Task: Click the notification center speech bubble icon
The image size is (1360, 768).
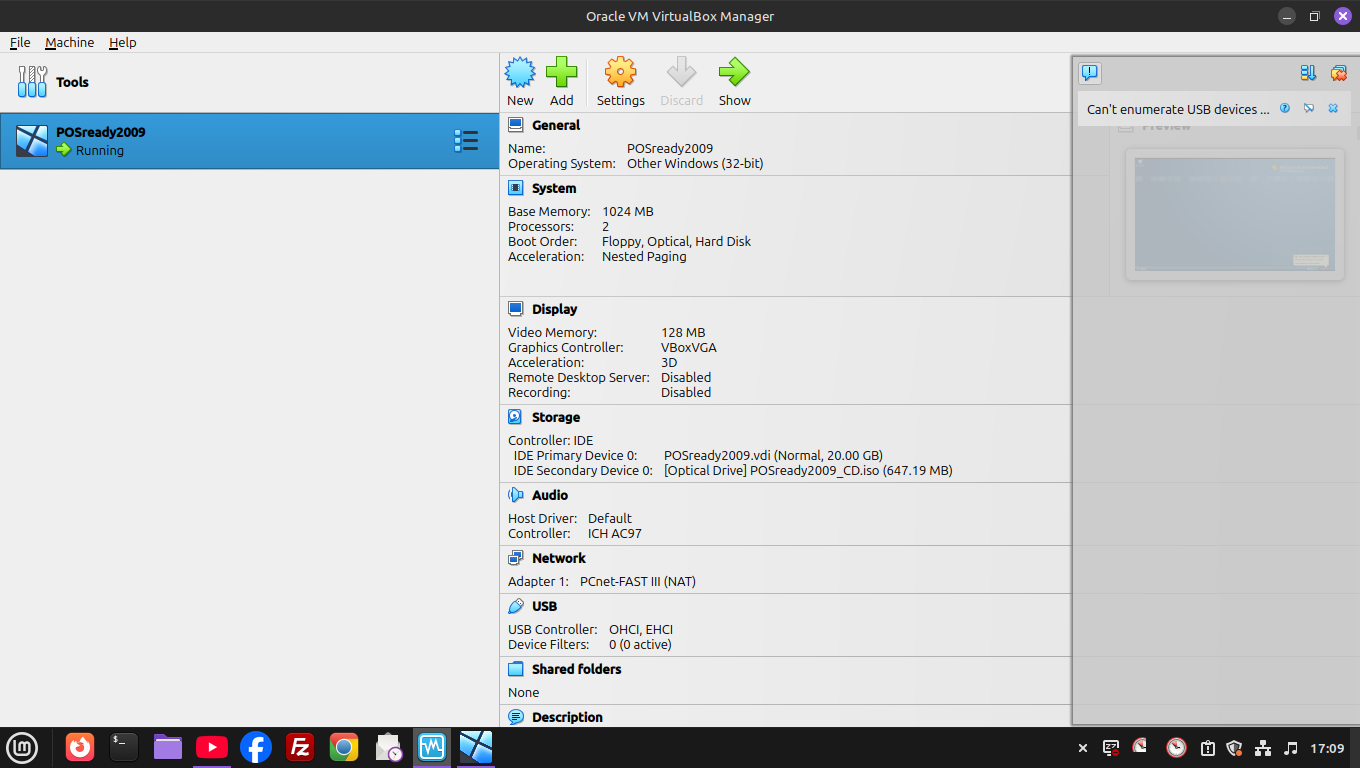Action: (1090, 73)
